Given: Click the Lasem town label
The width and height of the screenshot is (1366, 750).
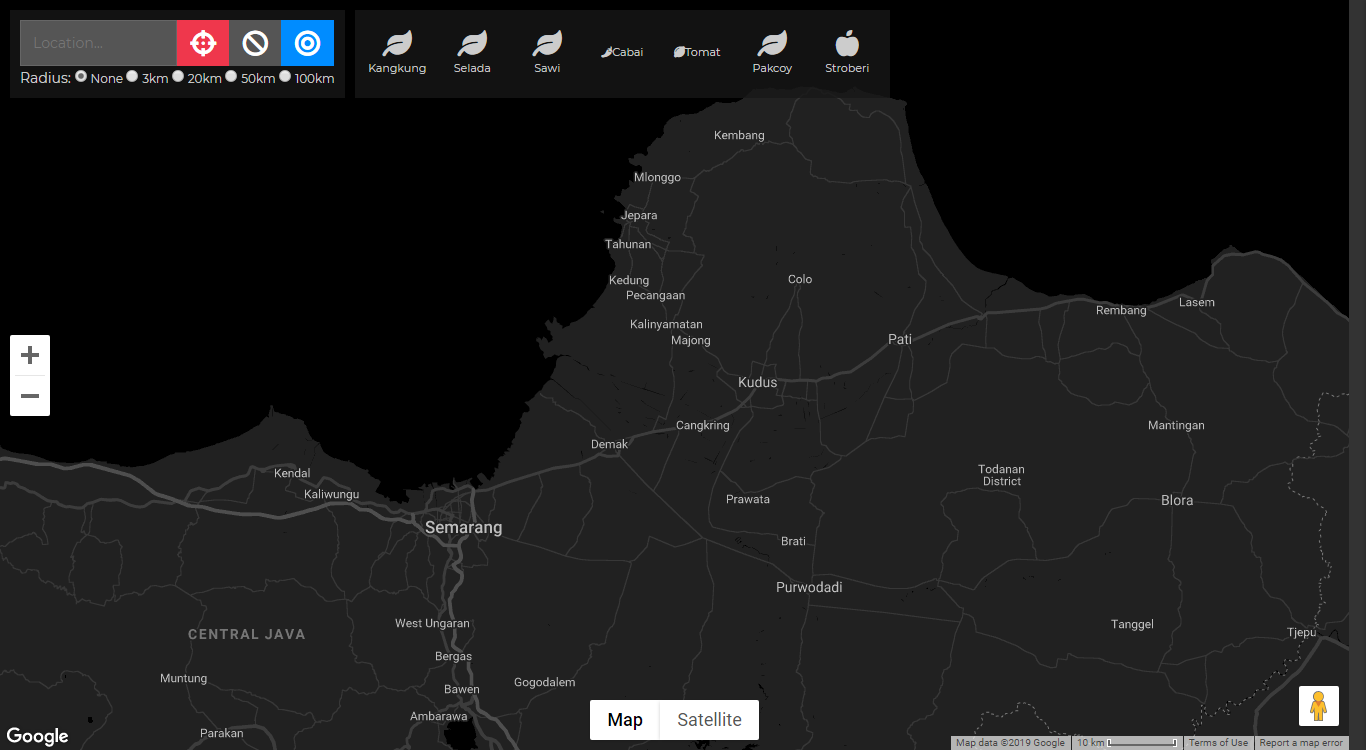Looking at the screenshot, I should (x=1197, y=302).
